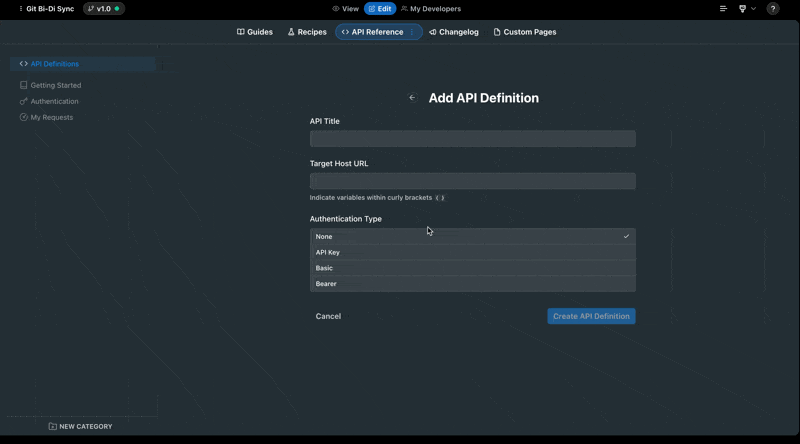Click the Custom Pages document icon

coord(497,32)
